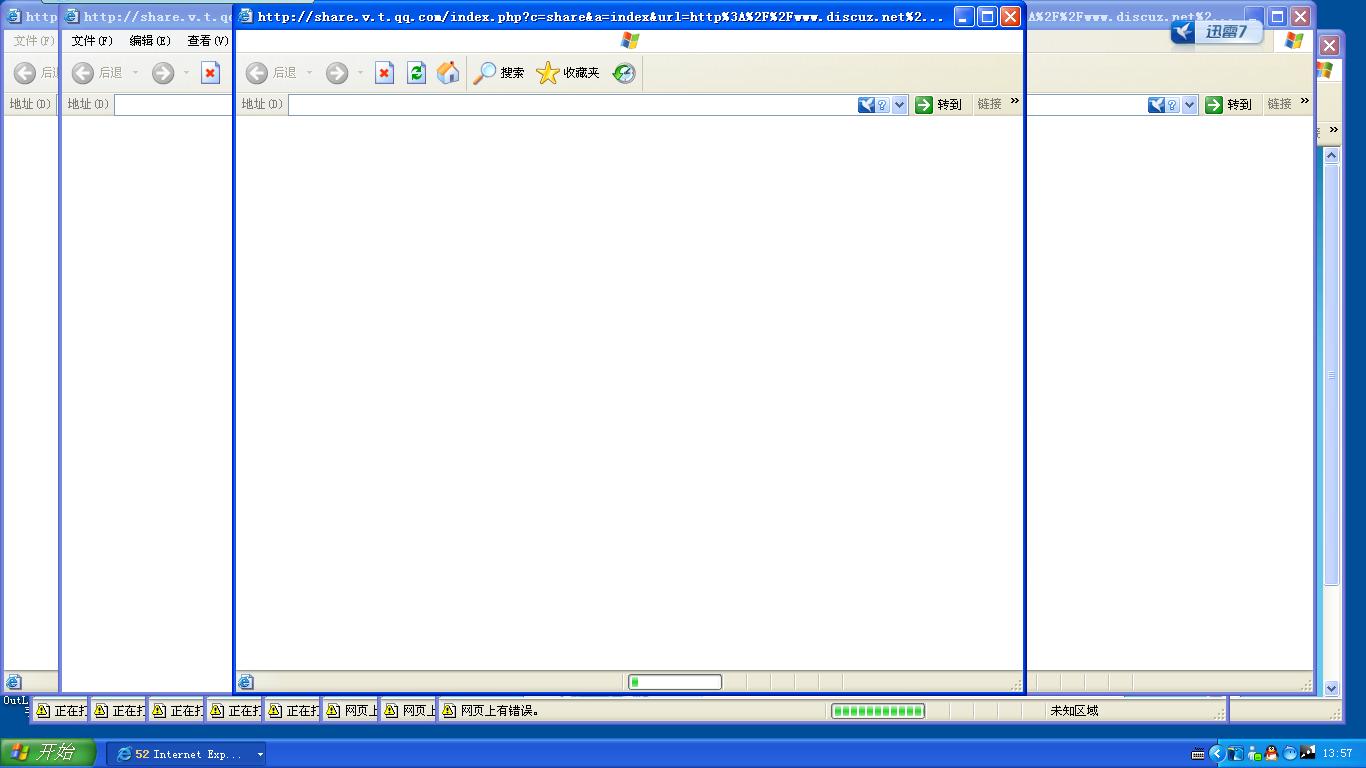Viewport: 1366px width, 768px height.
Task: Click the Xunlei bird icon in right background window
Action: 1156,104
